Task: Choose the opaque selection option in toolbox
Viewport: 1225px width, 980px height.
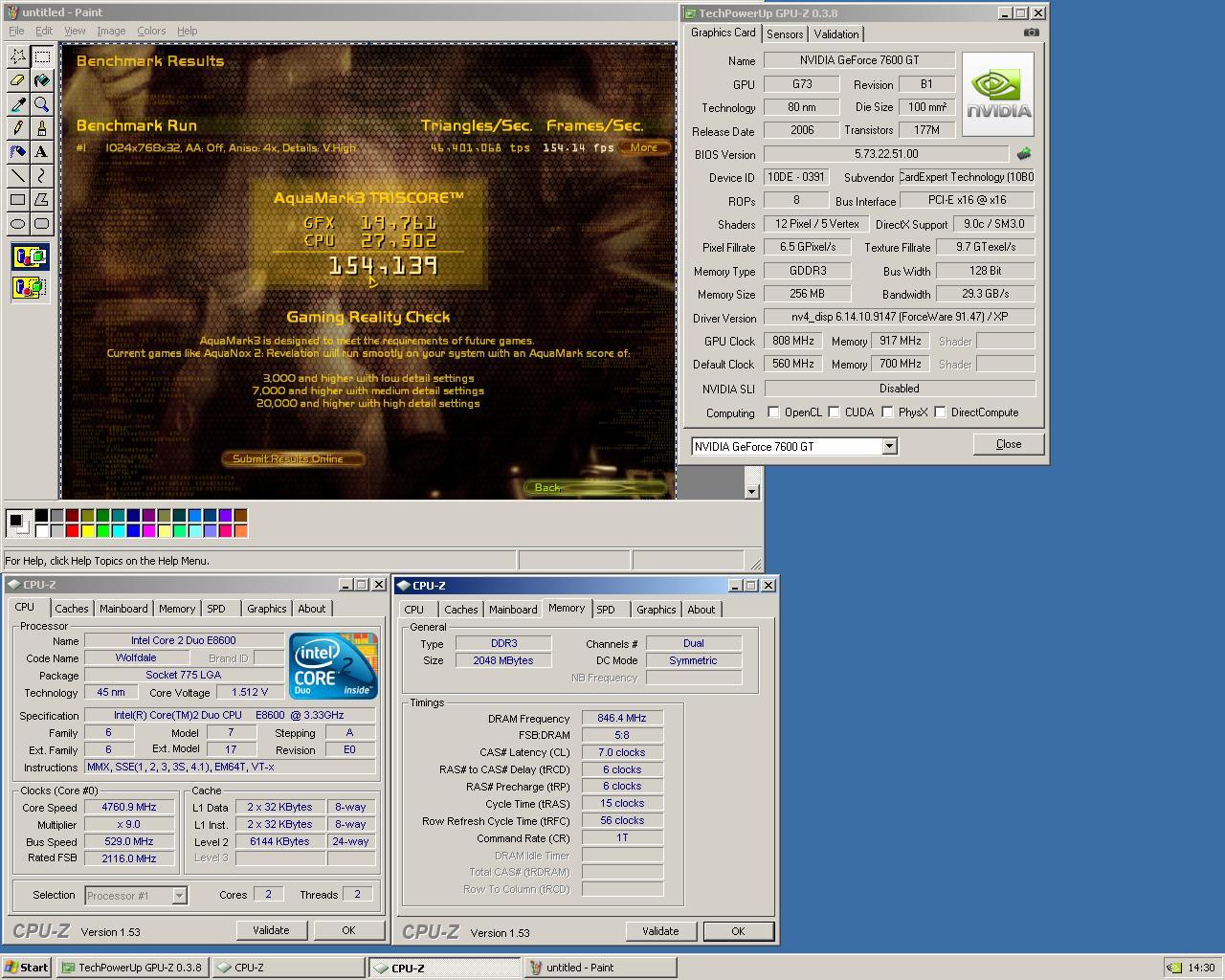Action: [30, 256]
